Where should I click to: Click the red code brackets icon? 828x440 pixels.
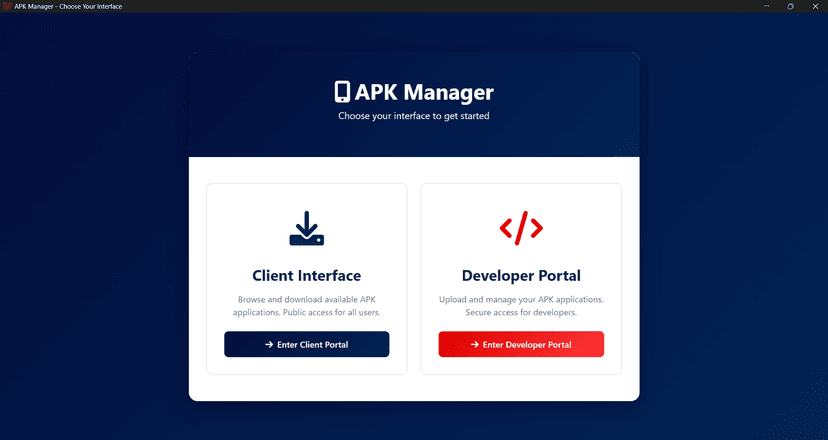[x=521, y=228]
